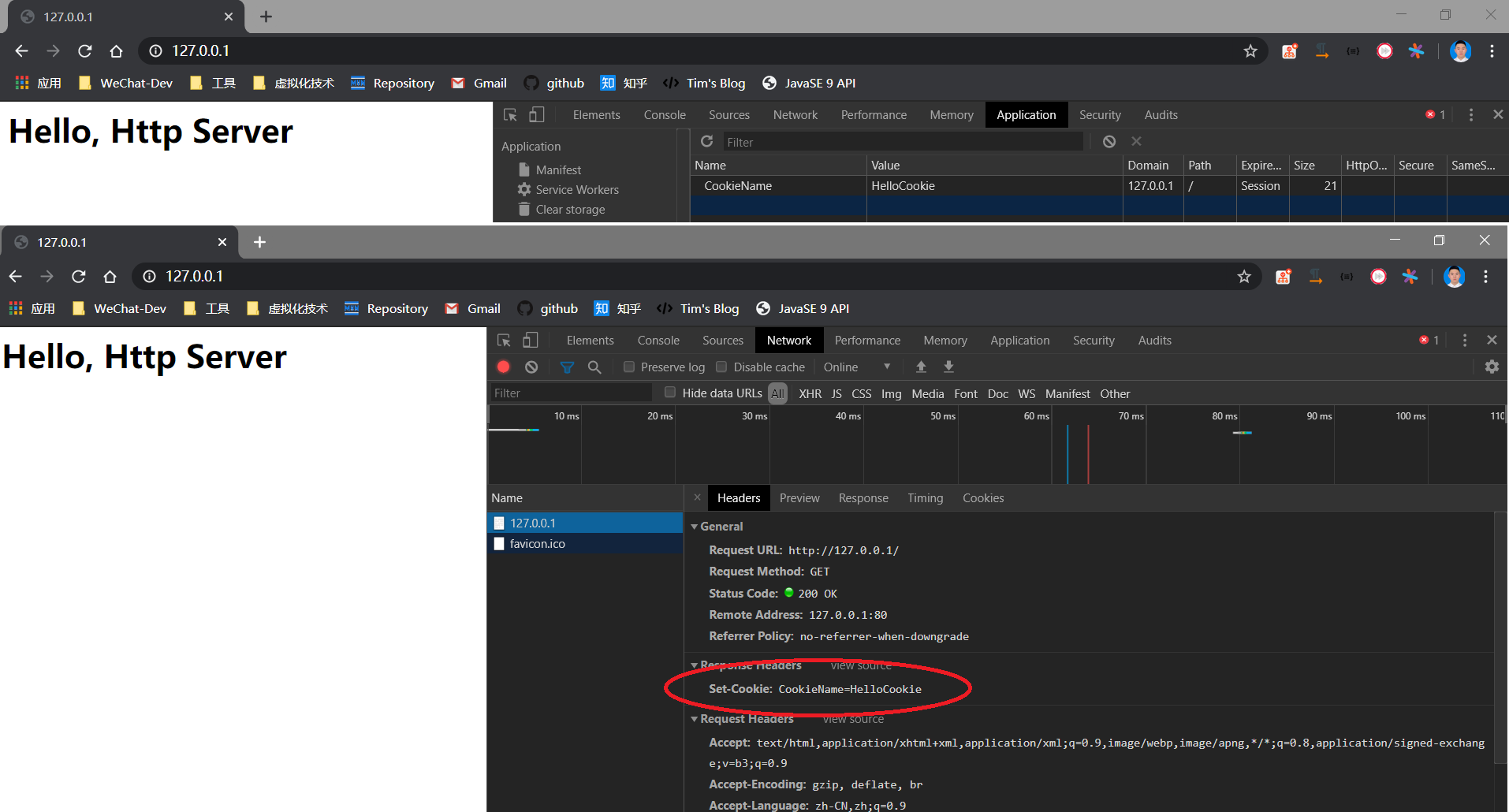Open network search with the magnifier icon
The width and height of the screenshot is (1509, 812).
[594, 367]
